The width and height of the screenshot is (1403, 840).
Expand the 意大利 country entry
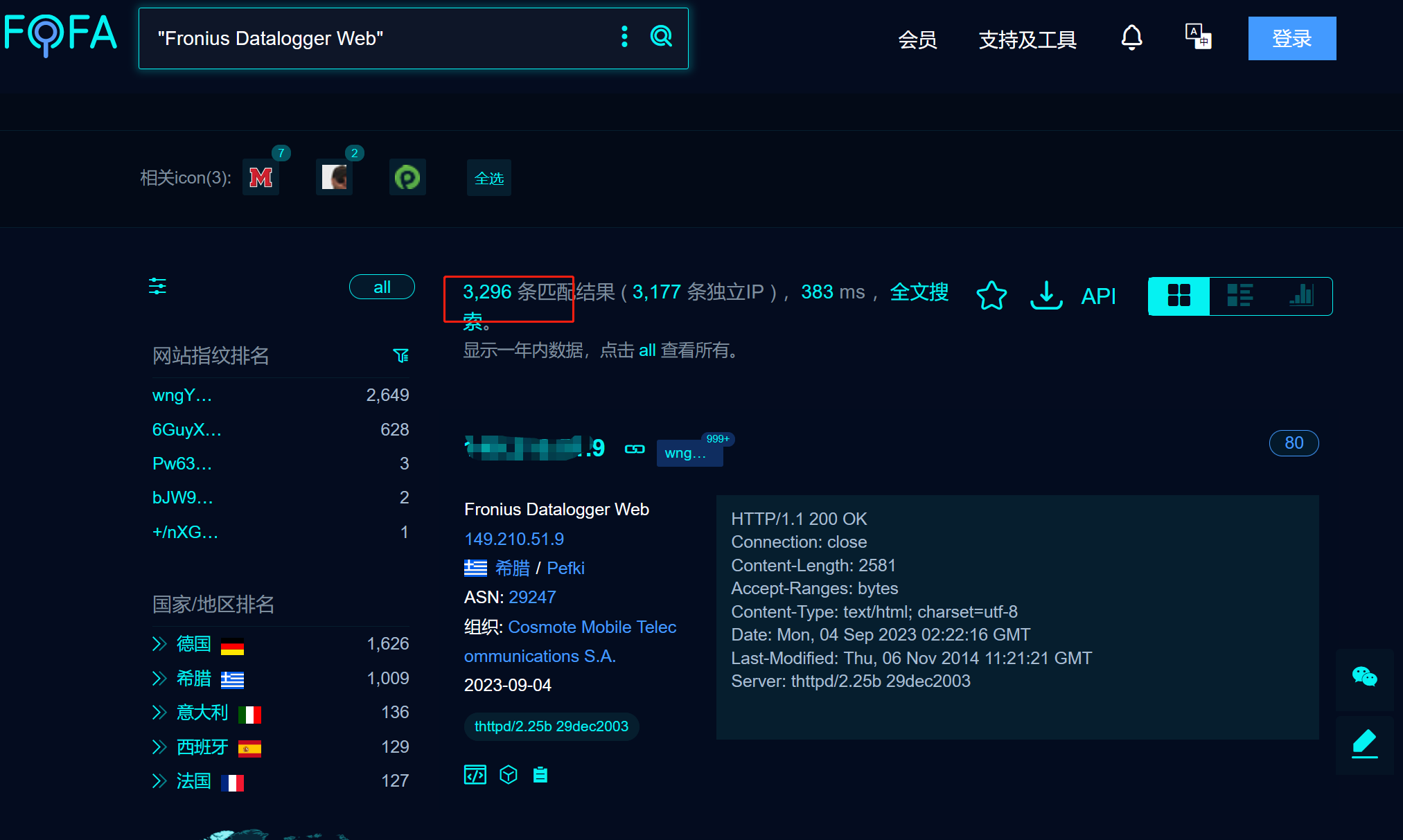(159, 713)
